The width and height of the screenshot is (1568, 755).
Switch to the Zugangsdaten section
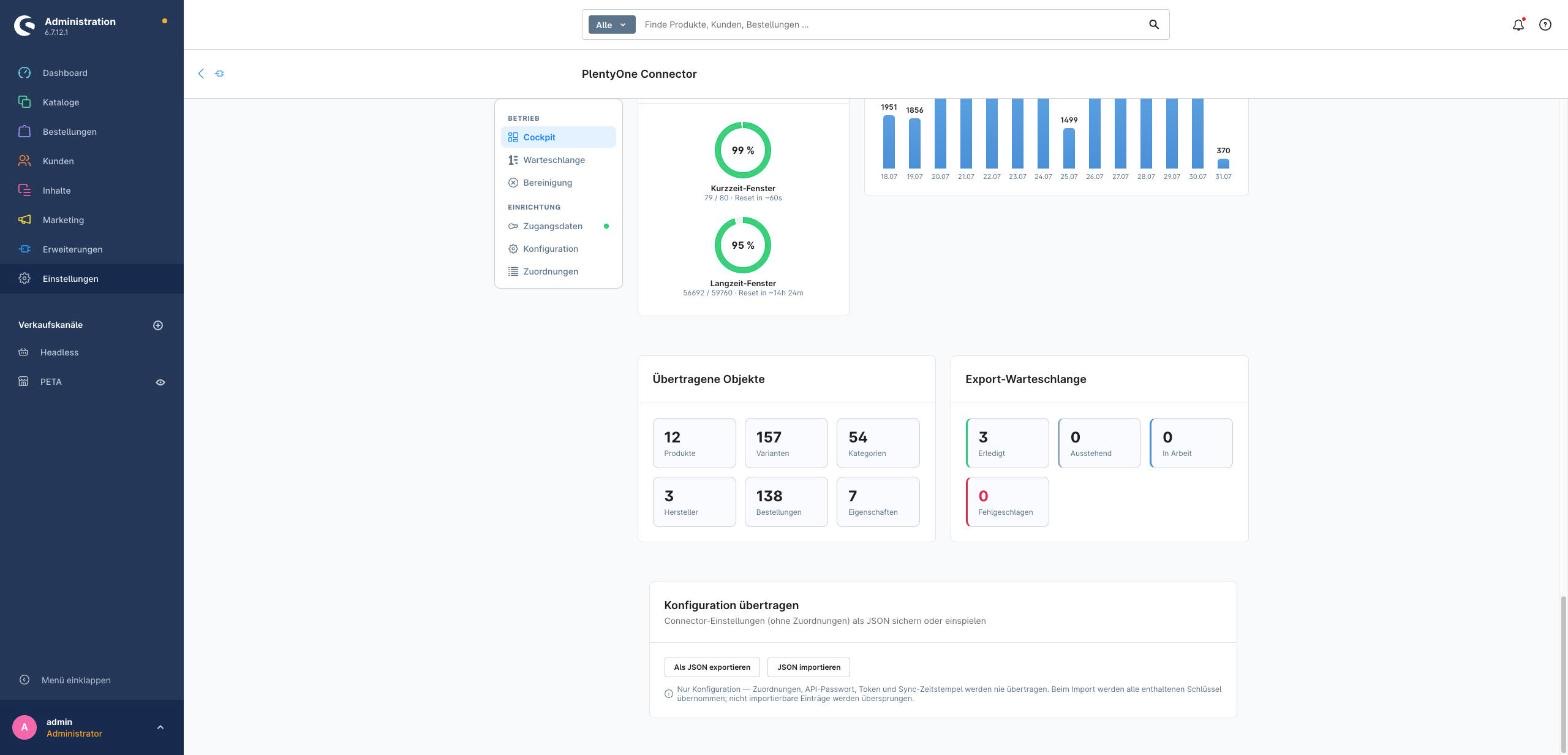558,226
